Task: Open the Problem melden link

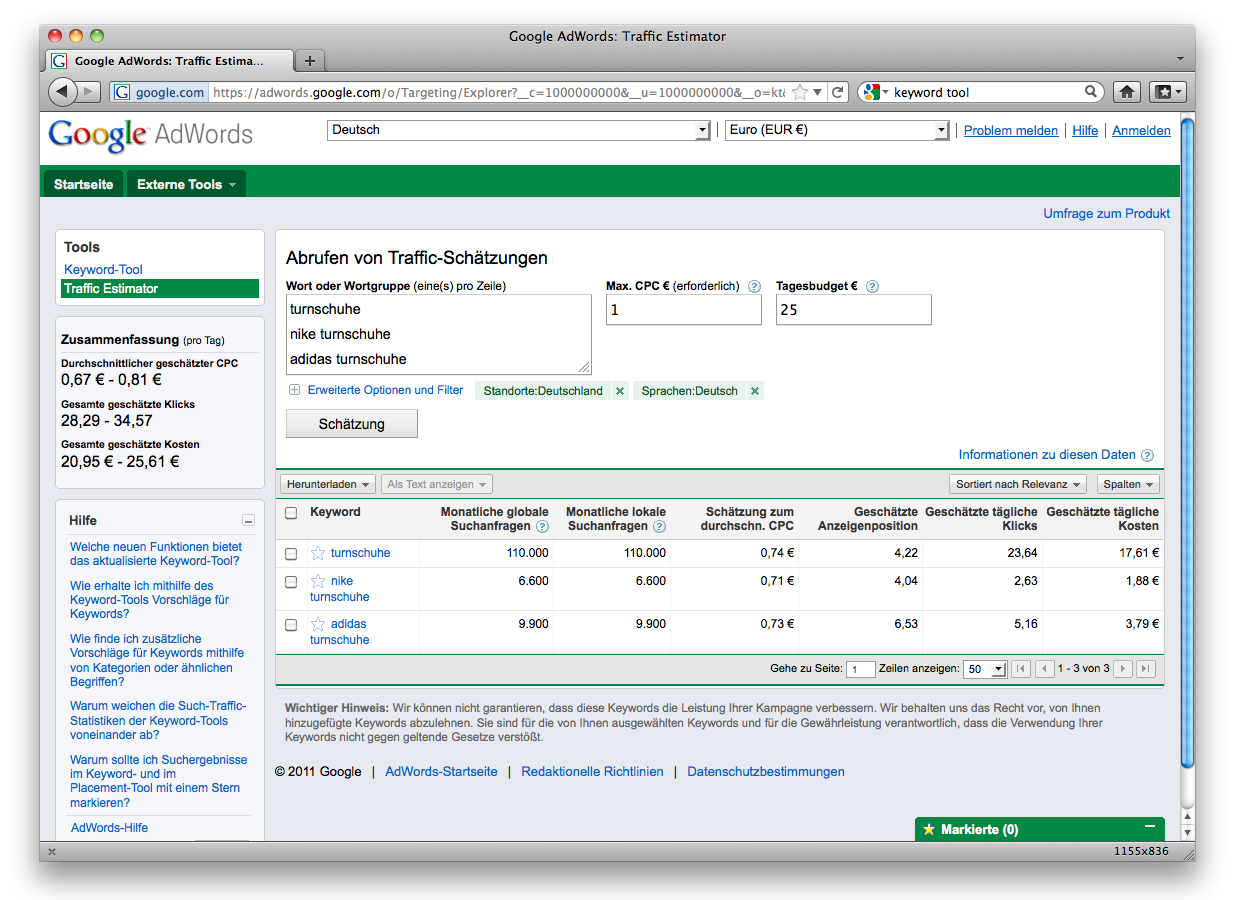Action: pos(1011,131)
